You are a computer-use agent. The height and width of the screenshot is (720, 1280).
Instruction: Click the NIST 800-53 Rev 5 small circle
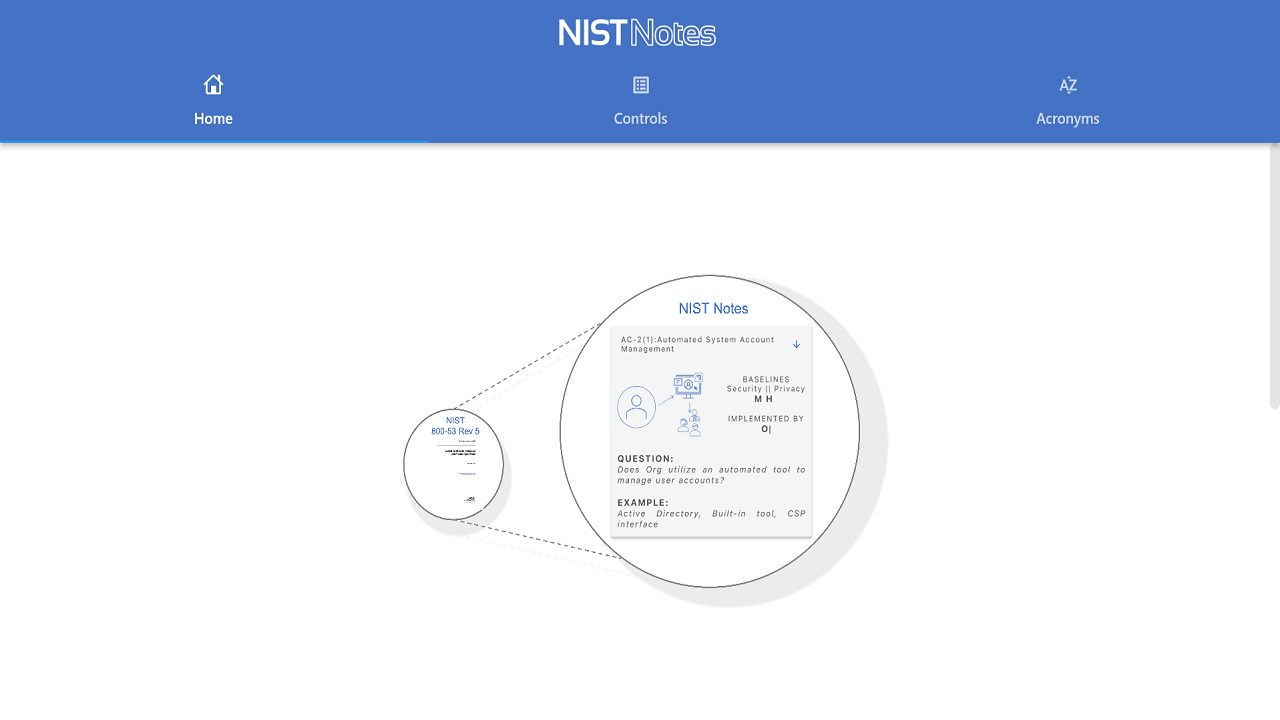coord(454,464)
